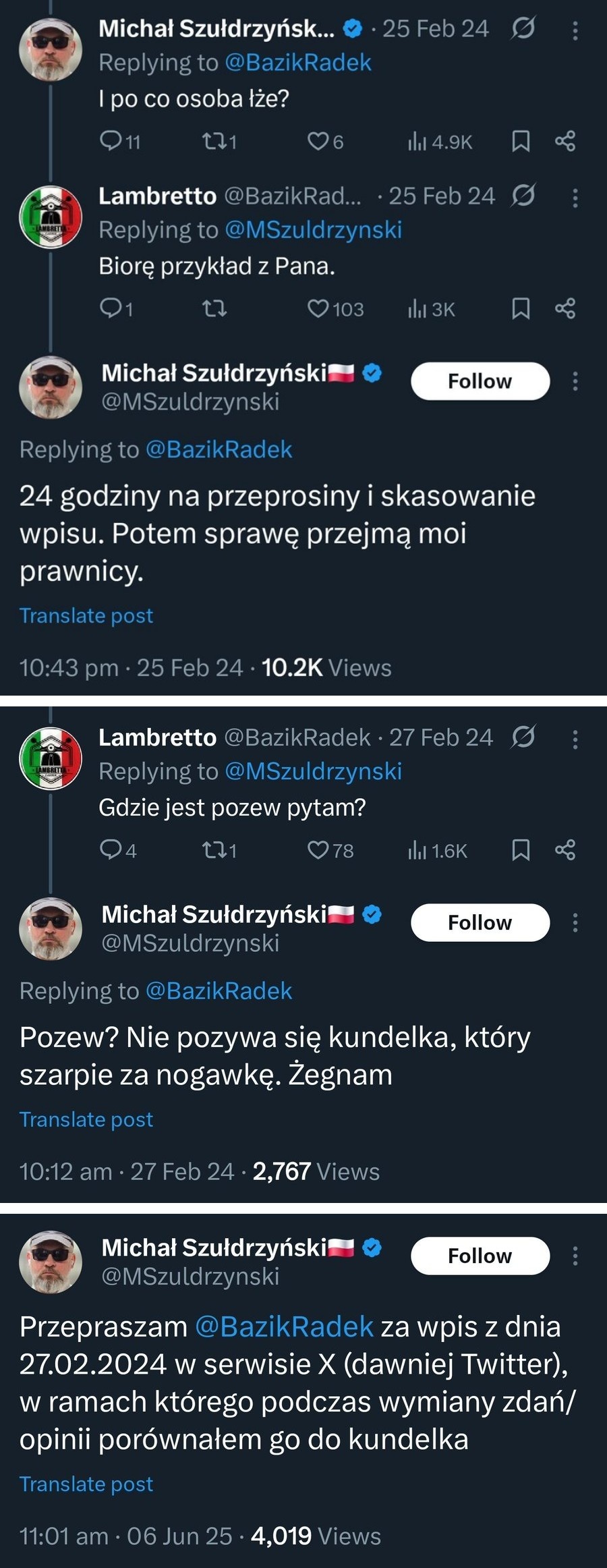The width and height of the screenshot is (607, 1568).
Task: Follow Michał Szułdrzyński on the 24 godziny post
Action: 480,381
